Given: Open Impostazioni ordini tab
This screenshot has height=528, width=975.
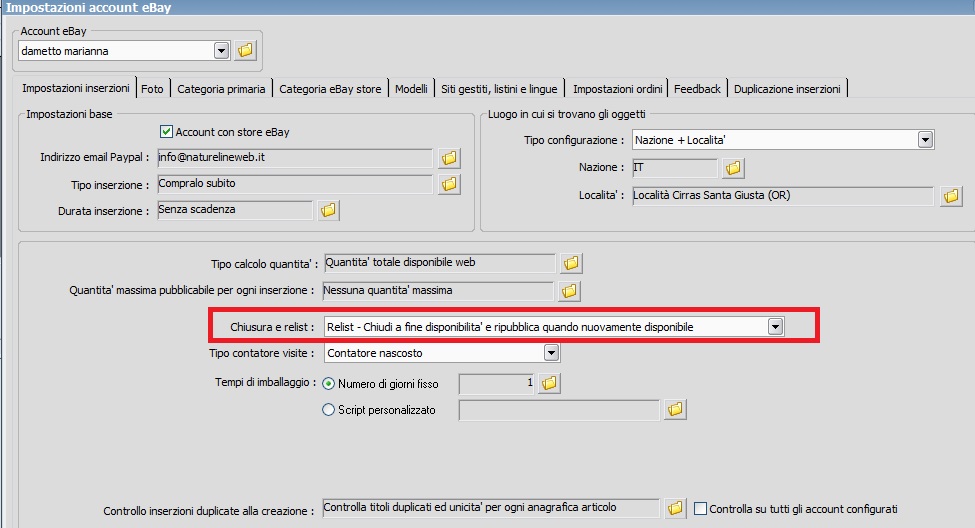Looking at the screenshot, I should pyautogui.click(x=617, y=89).
